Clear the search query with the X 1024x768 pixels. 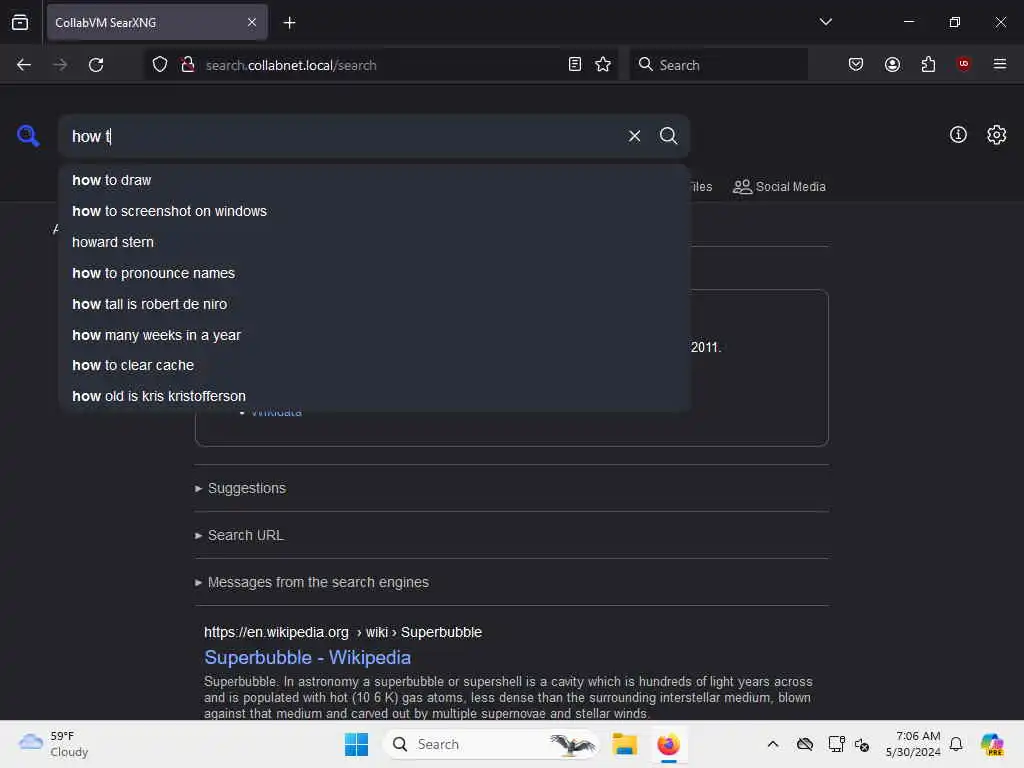pos(634,136)
